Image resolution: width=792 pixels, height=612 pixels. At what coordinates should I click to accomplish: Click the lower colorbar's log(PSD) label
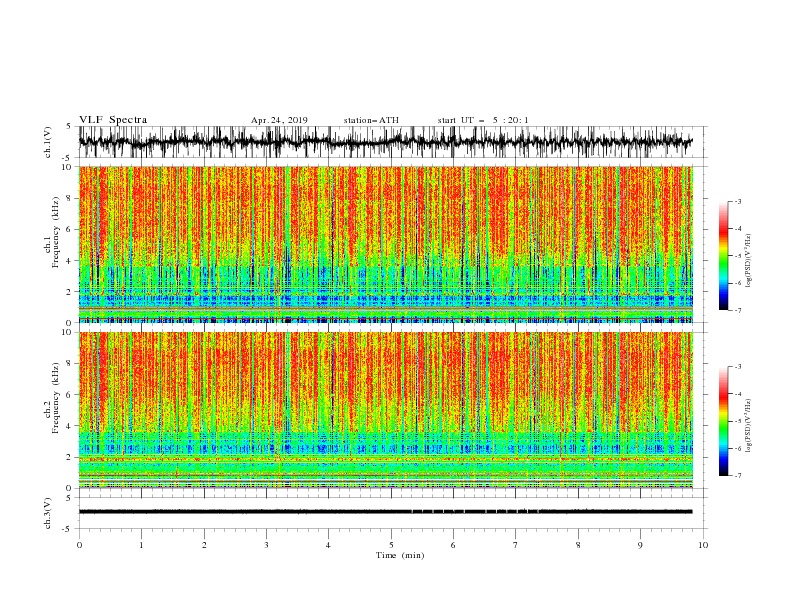(x=748, y=425)
